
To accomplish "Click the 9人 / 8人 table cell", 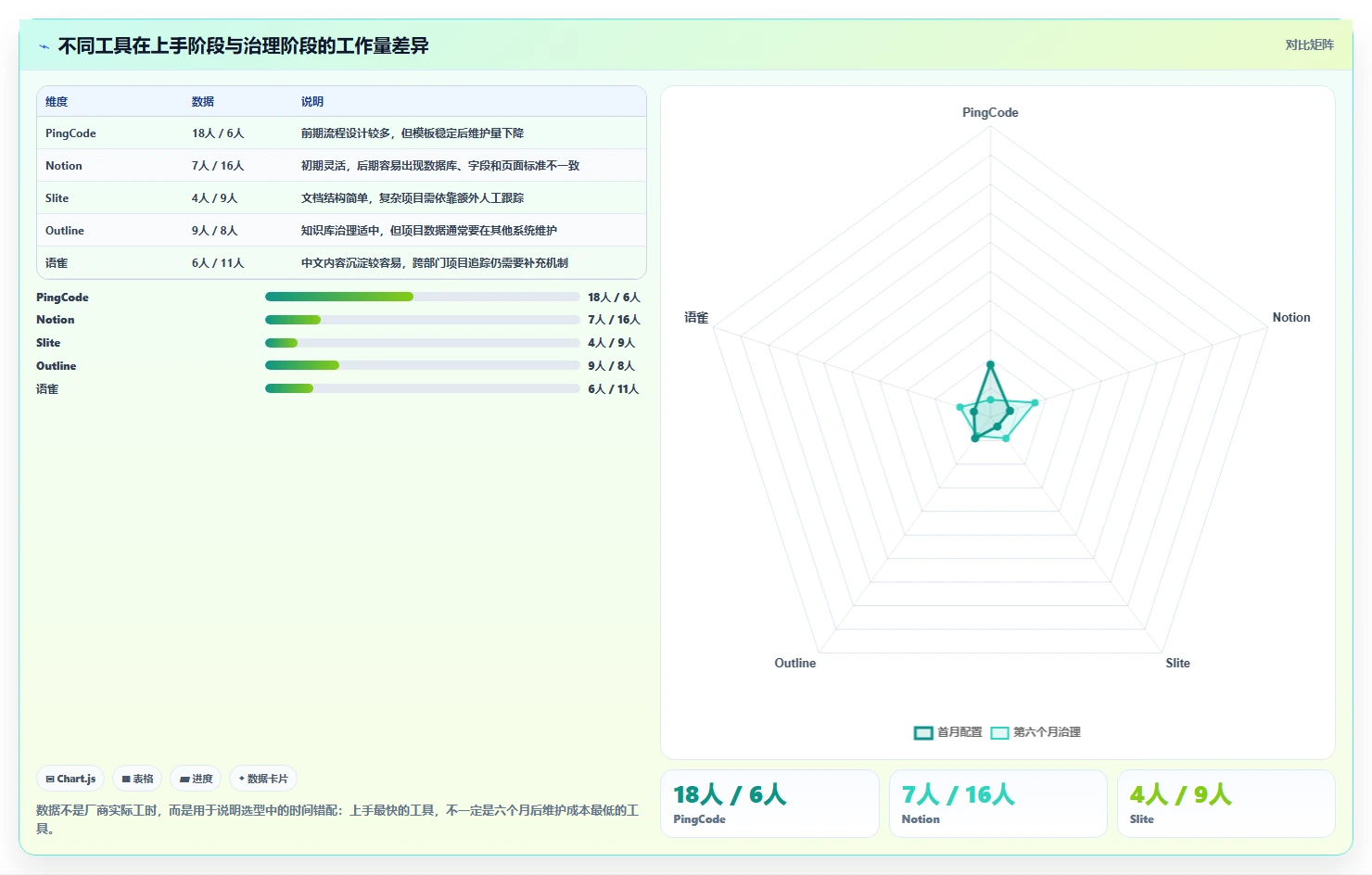I will coord(215,231).
